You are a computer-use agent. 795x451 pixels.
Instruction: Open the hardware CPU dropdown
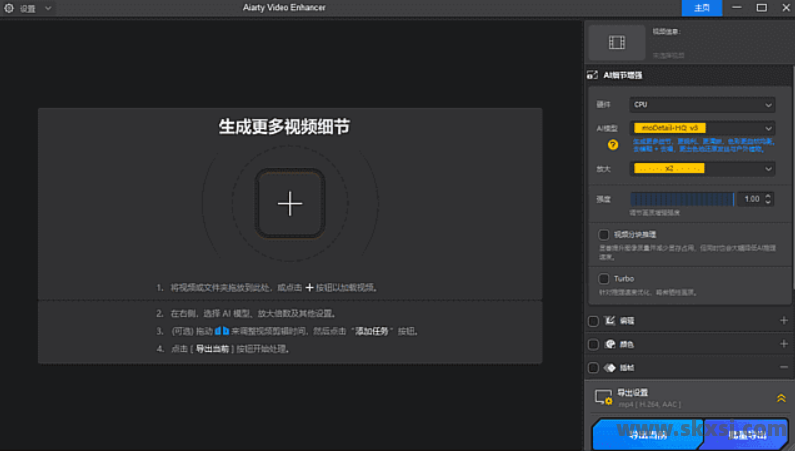point(702,104)
